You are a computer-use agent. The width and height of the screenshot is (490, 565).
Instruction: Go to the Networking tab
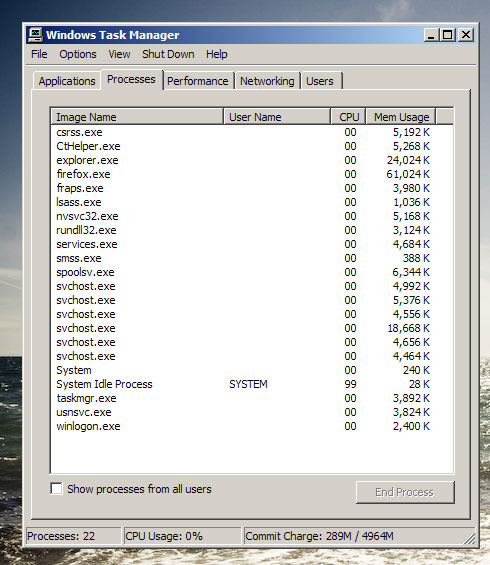pos(267,81)
